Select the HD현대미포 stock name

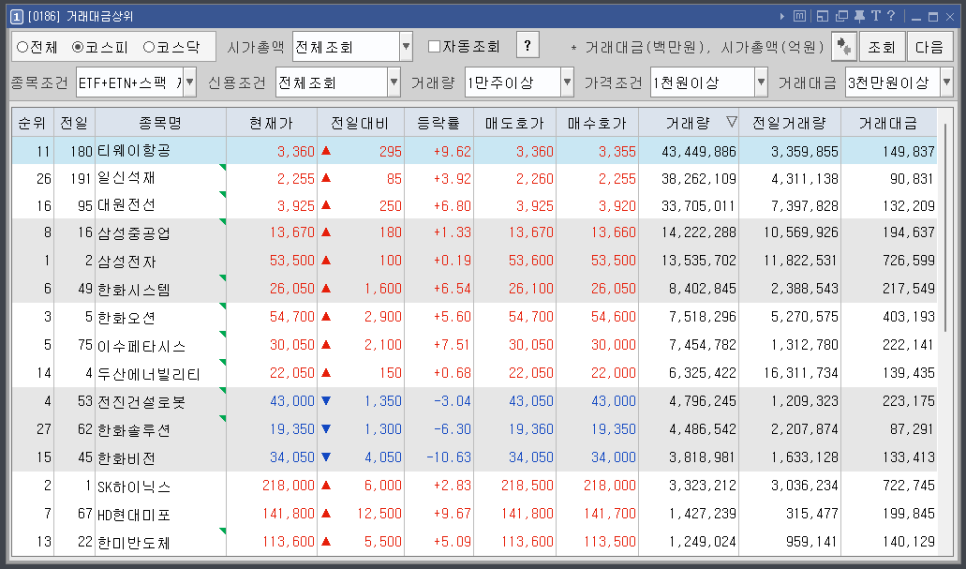[x=134, y=514]
